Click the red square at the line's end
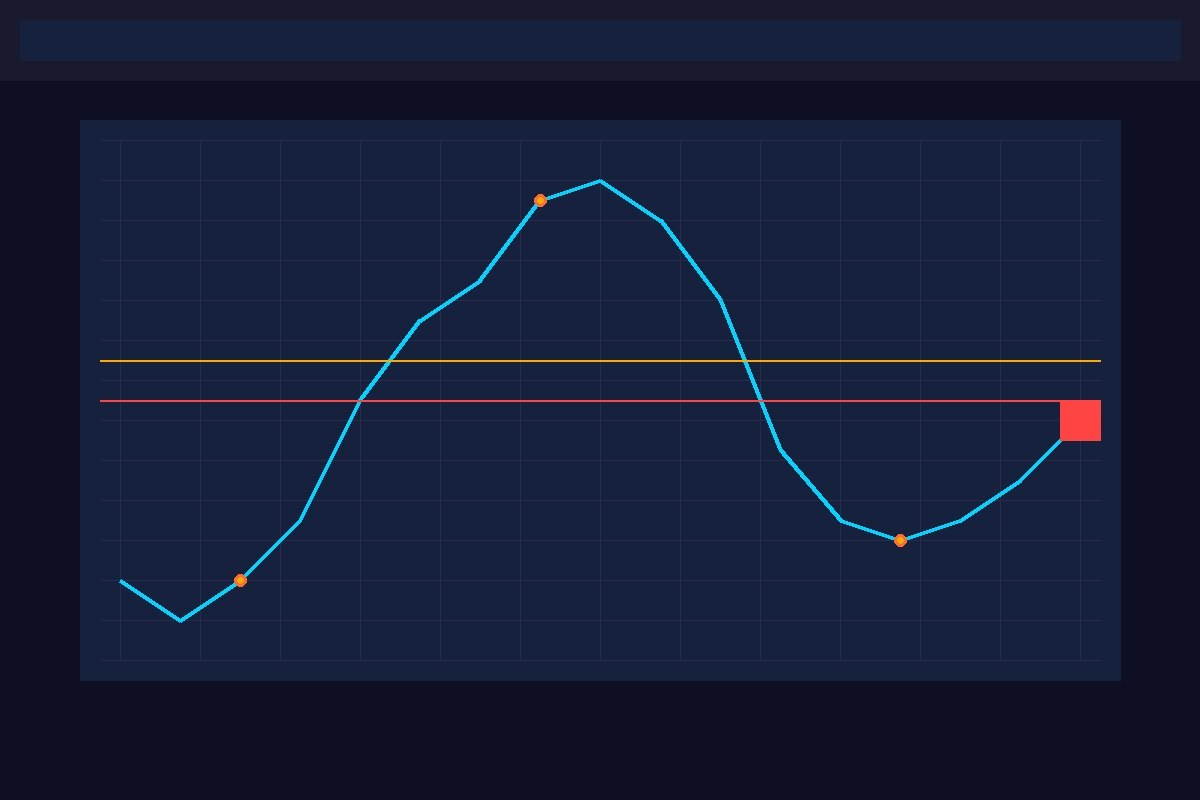This screenshot has width=1200, height=800. pos(1080,420)
